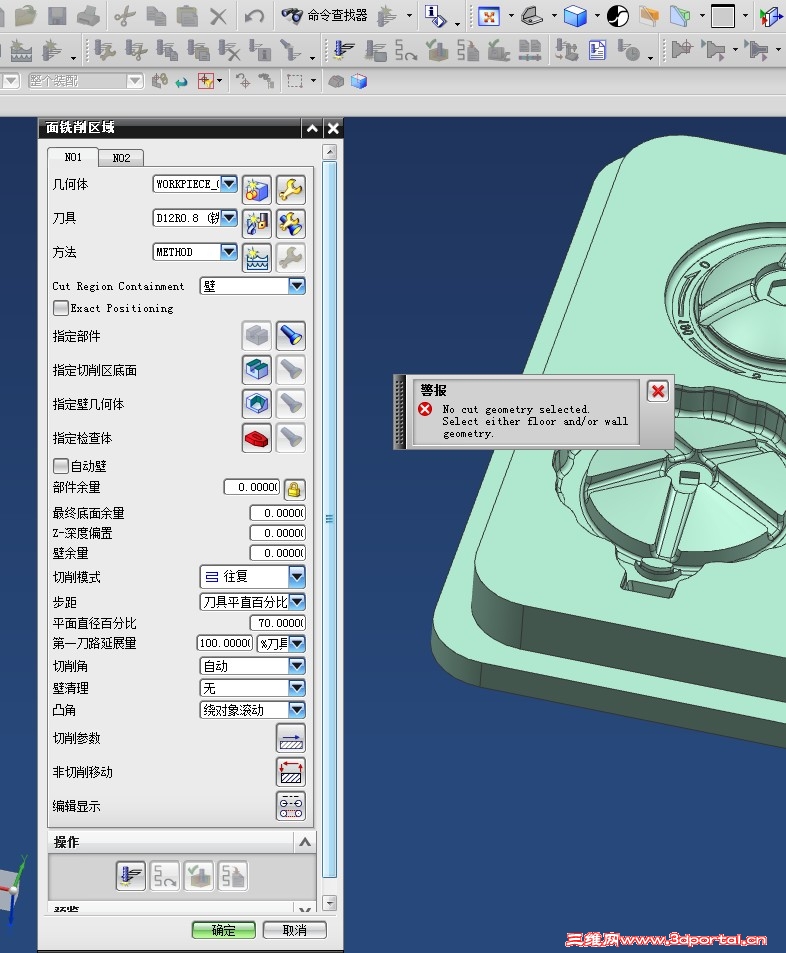Screen dimensions: 786x953
Task: Click the Delete X icon in the toolbar
Action: pyautogui.click(x=218, y=15)
